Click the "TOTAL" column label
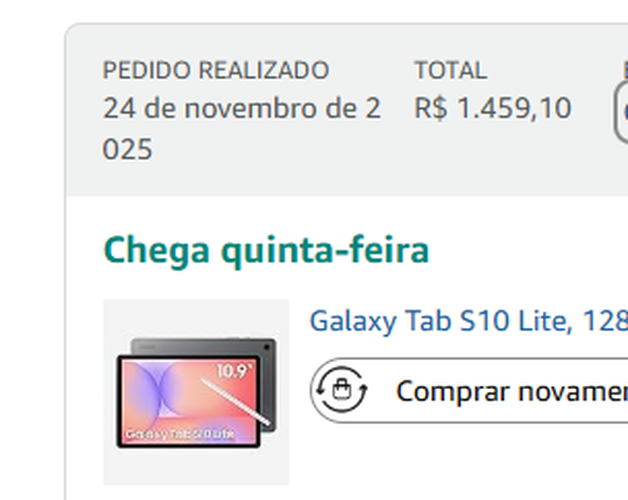628x500 pixels. 450,71
